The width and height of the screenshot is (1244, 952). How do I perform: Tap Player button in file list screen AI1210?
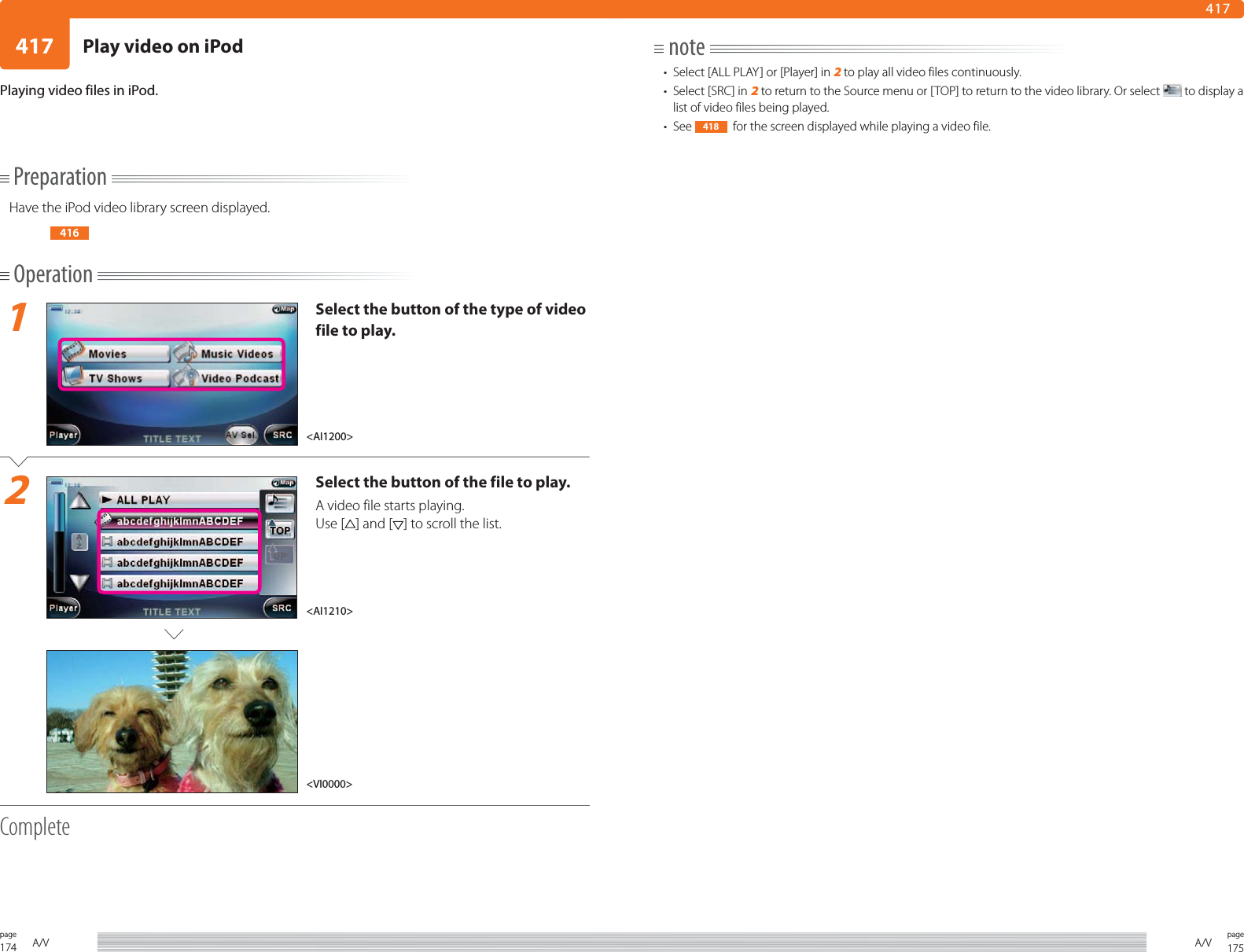(63, 608)
